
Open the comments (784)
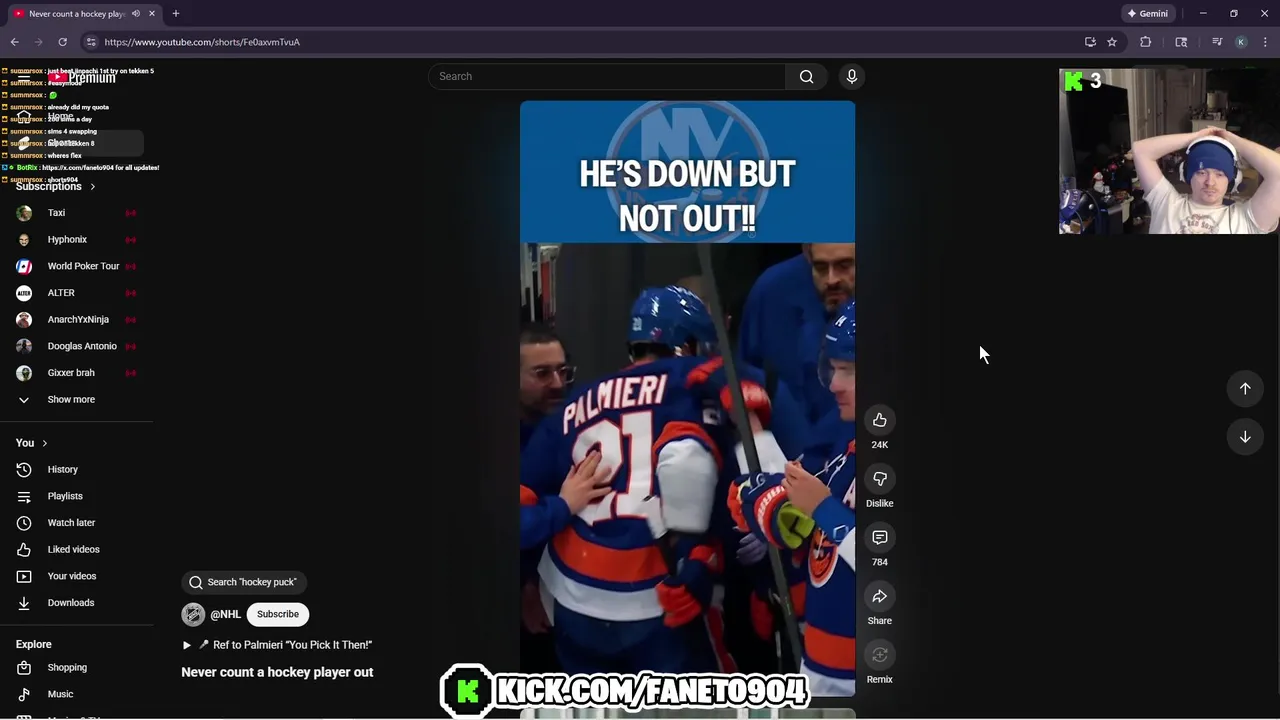(x=880, y=538)
